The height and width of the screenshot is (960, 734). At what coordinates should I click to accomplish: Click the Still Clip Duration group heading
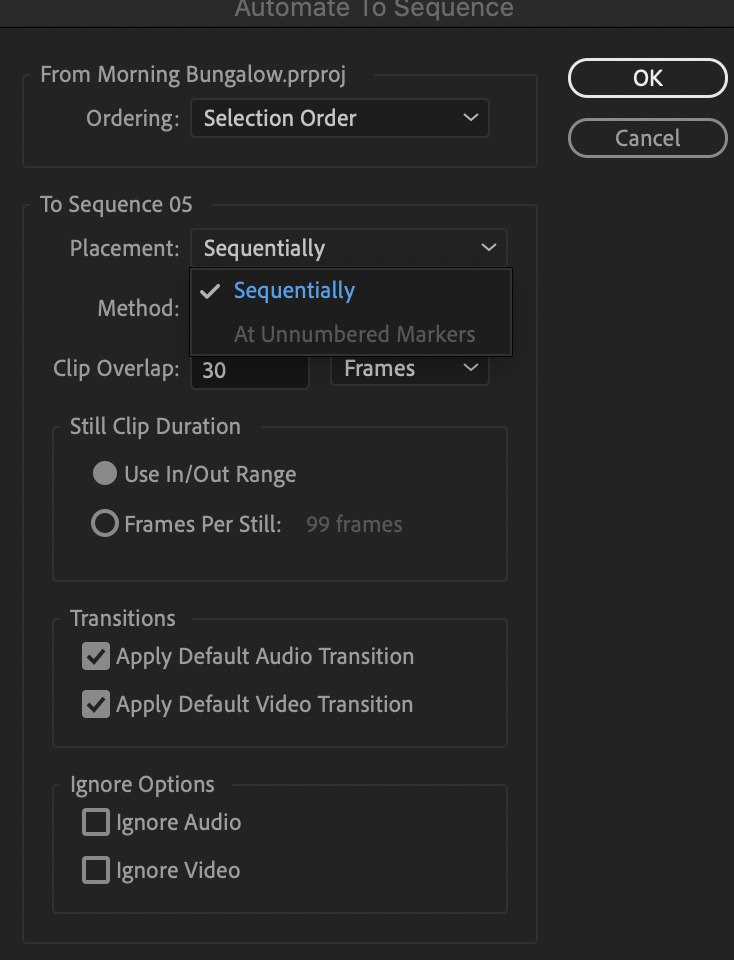pos(154,426)
